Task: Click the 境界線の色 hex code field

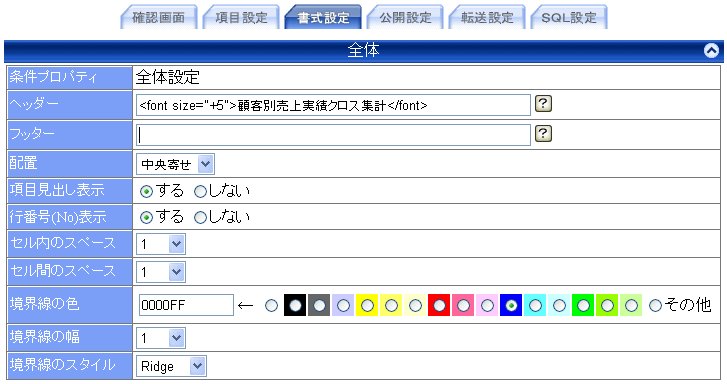Action: (x=186, y=305)
